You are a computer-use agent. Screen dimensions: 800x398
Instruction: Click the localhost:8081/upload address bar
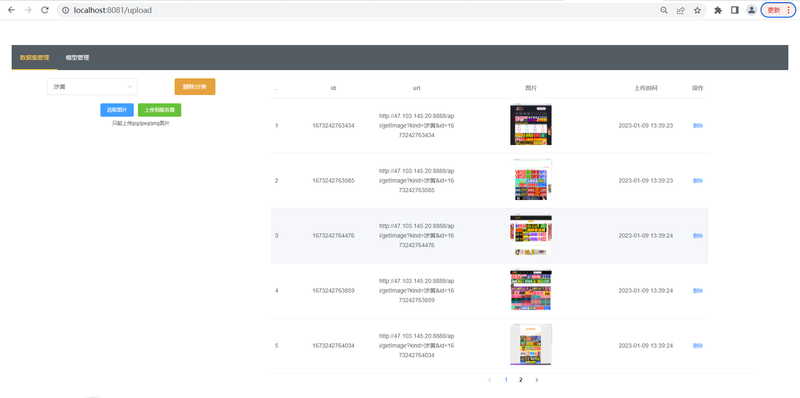[x=357, y=10]
